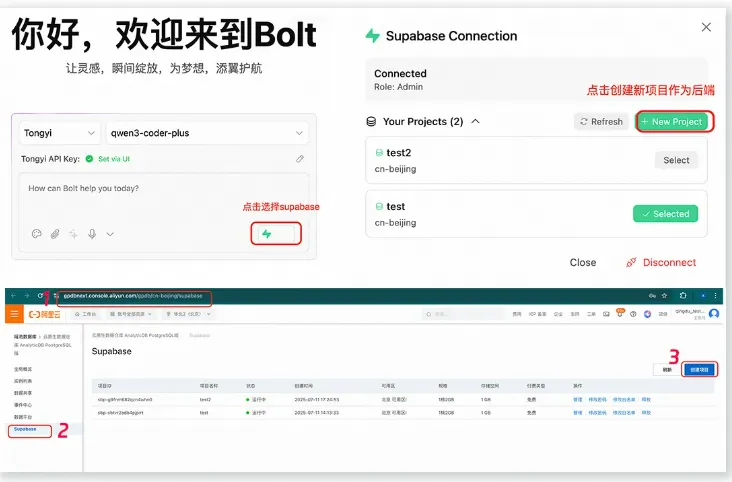
Task: Click the first blue action link in test row
Action: click(577, 413)
